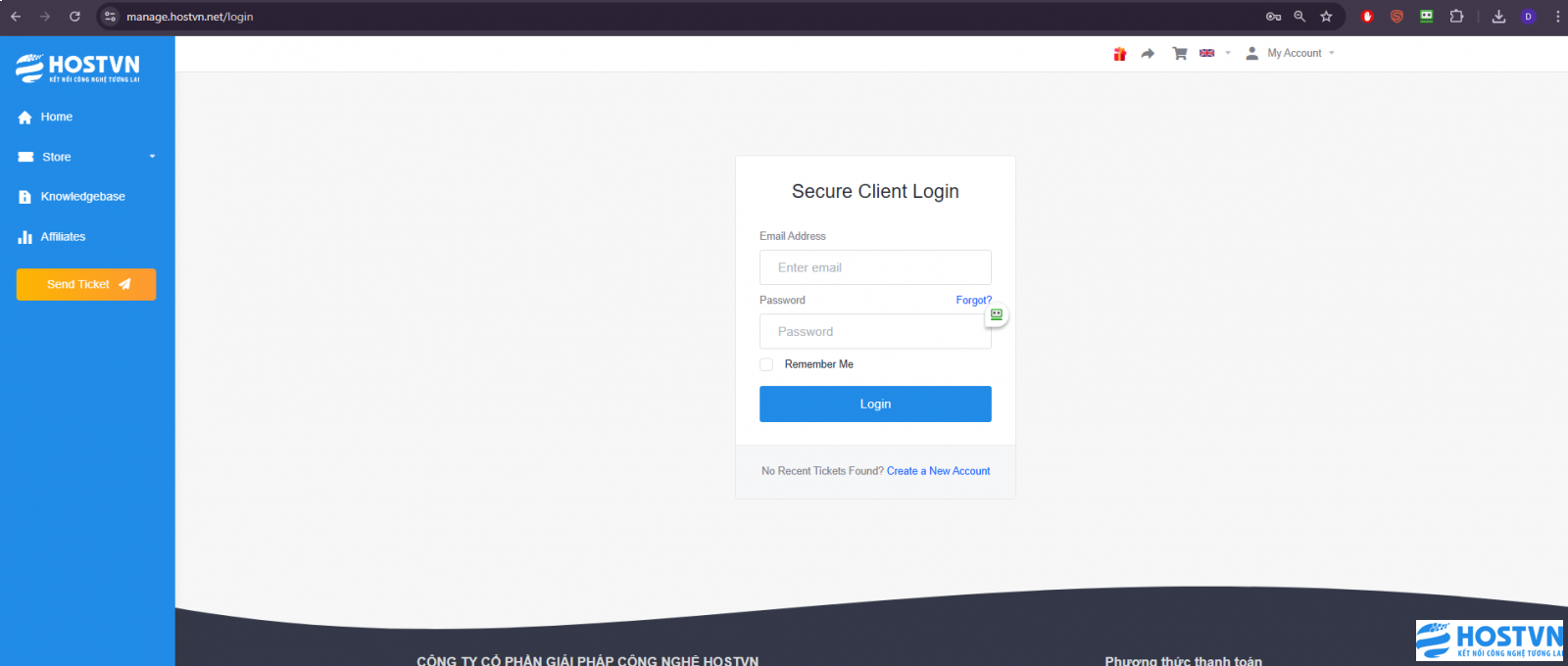The height and width of the screenshot is (666, 1568).
Task: Click the HOSTVN logo in the sidebar
Action: [x=78, y=68]
